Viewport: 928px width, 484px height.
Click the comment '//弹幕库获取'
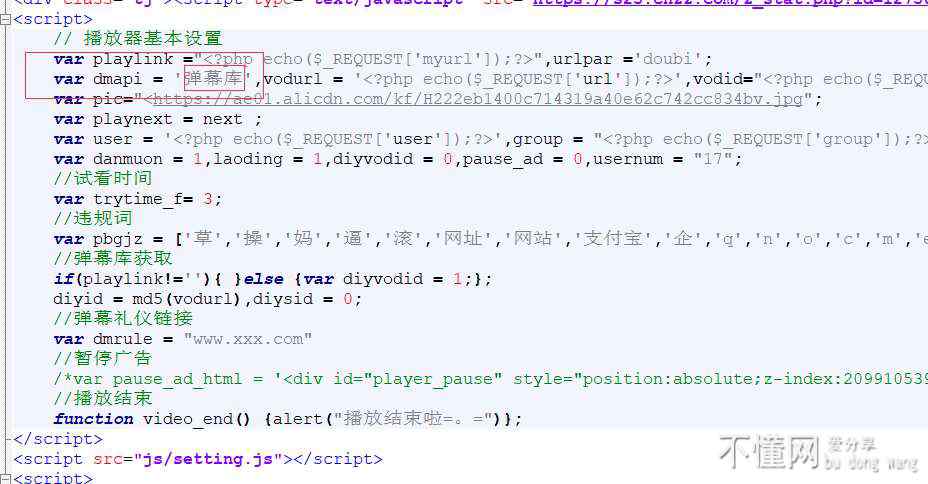click(112, 258)
